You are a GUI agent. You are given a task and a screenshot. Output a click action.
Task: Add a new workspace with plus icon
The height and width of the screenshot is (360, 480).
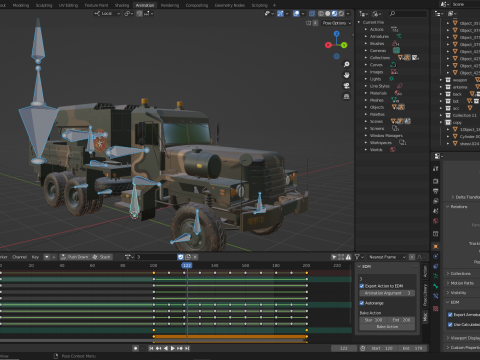(274, 5)
